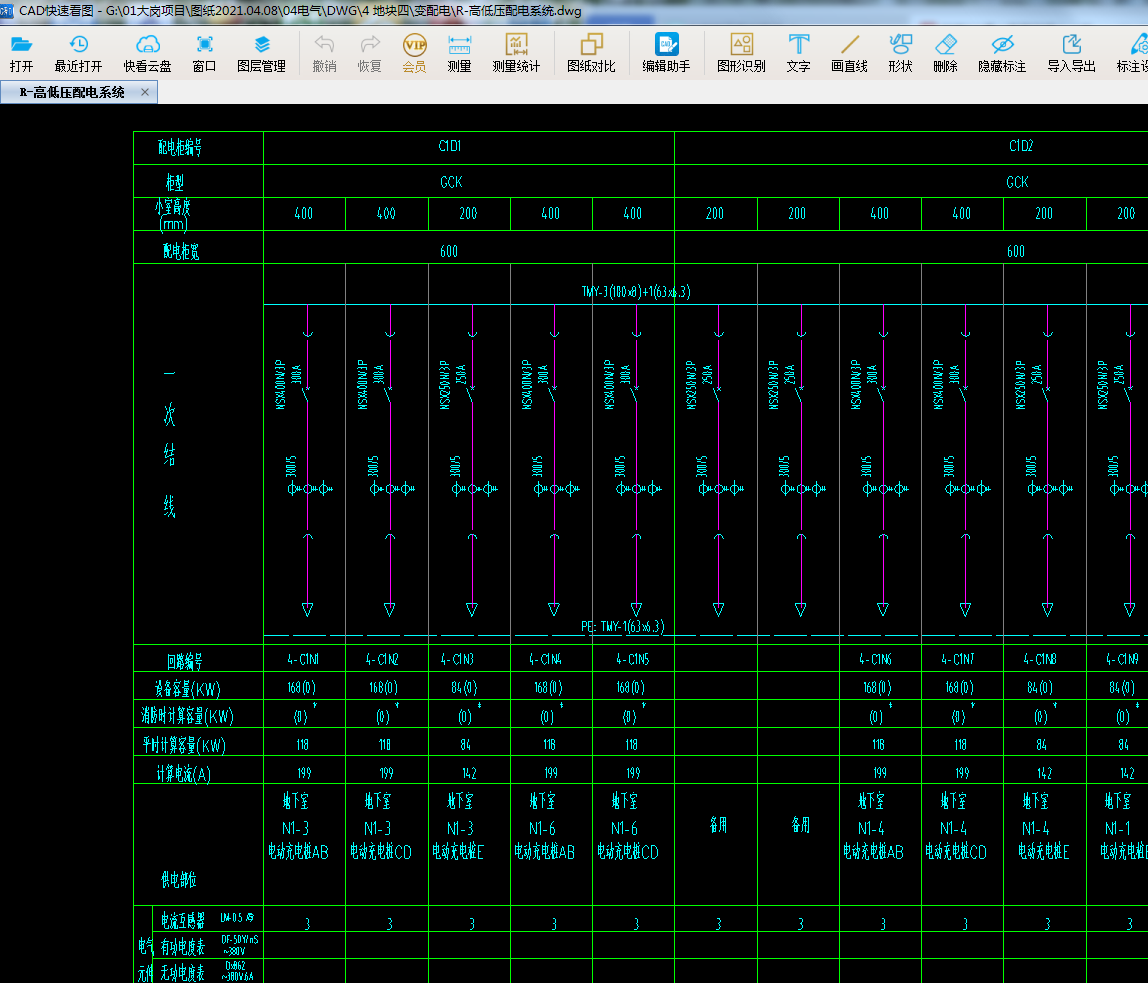Click the 配电柜宽 row header
Viewport: 1148px width, 983px height.
pyautogui.click(x=181, y=252)
